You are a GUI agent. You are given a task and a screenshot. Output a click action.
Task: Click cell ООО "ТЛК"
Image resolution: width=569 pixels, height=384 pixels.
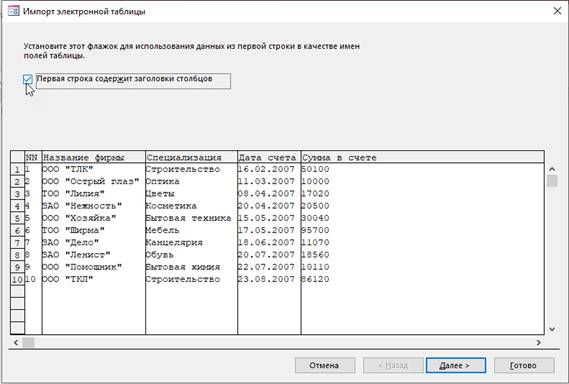(x=94, y=169)
